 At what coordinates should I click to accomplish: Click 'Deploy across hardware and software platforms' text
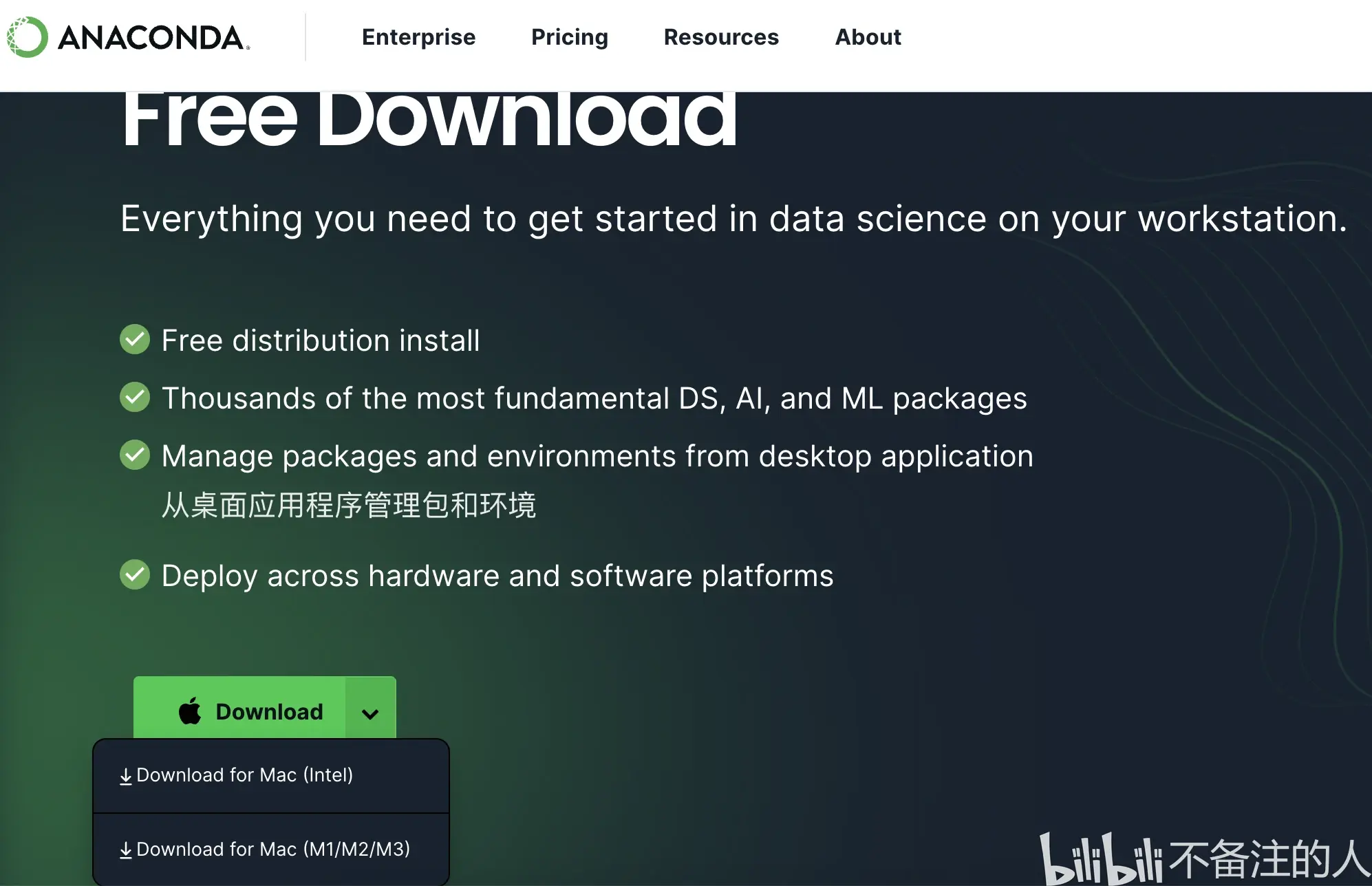point(497,576)
